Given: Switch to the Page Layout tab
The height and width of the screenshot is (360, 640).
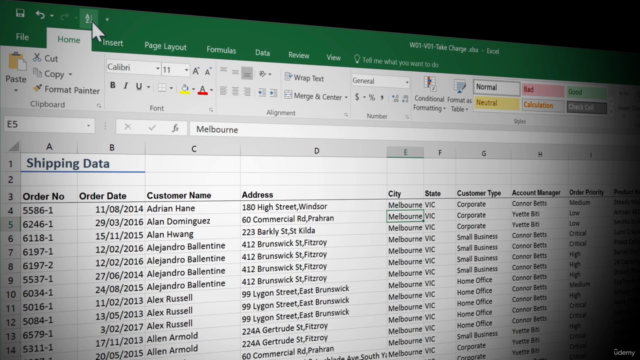Looking at the screenshot, I should 165,46.
